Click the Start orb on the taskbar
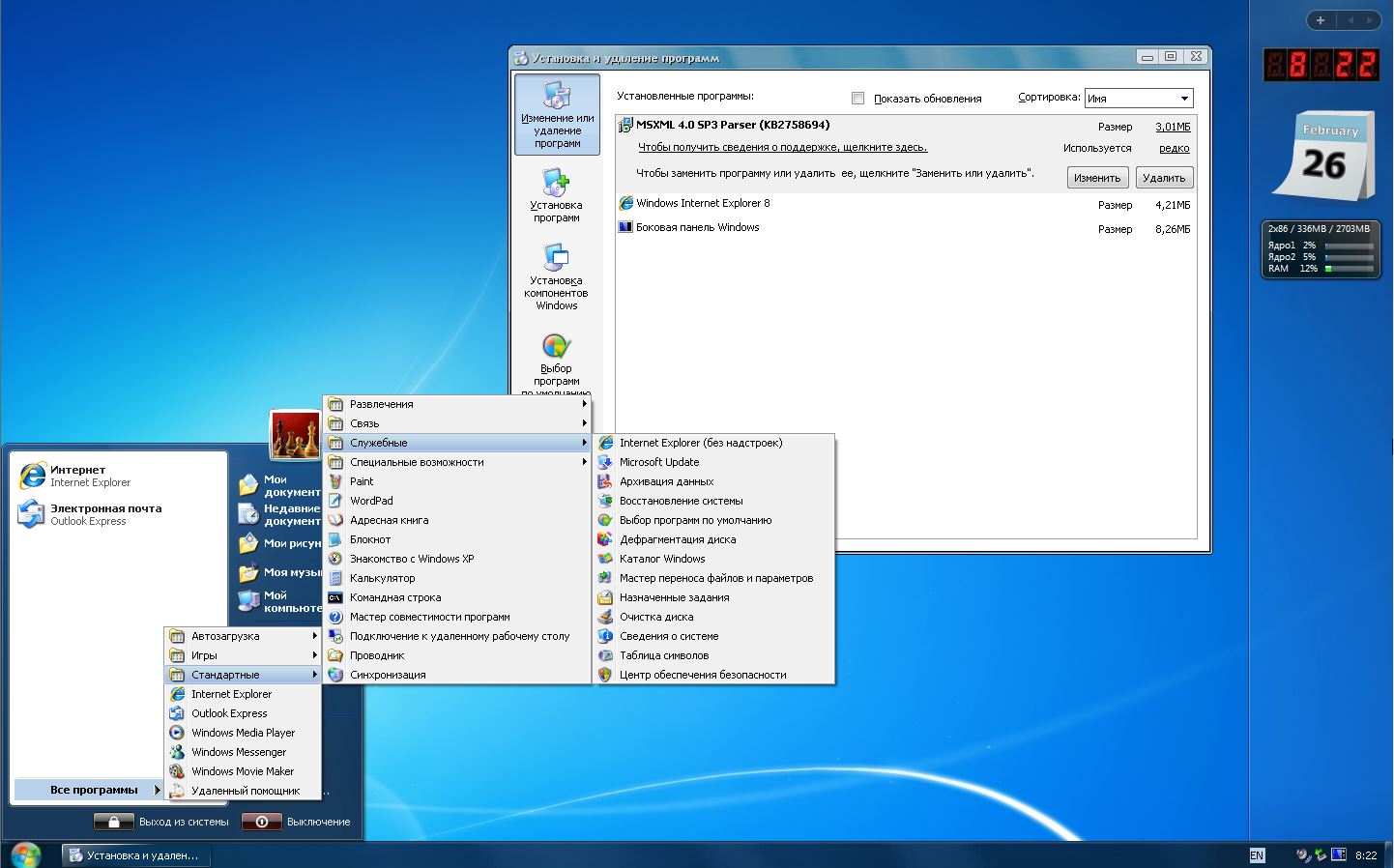The height and width of the screenshot is (868, 1394). coord(25,854)
